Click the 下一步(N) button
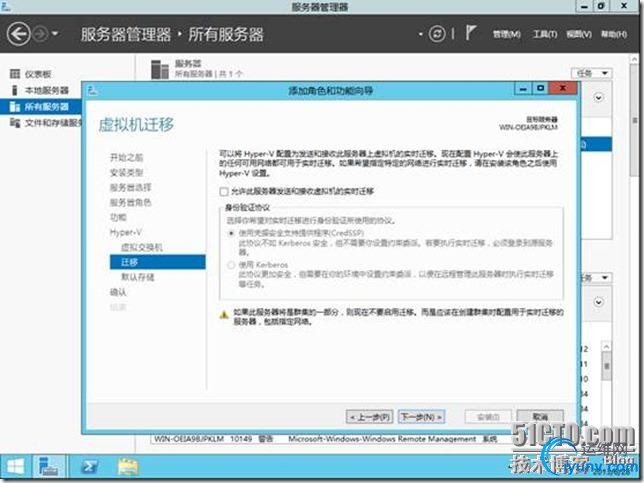Image resolution: width=644 pixels, height=483 pixels. point(421,417)
